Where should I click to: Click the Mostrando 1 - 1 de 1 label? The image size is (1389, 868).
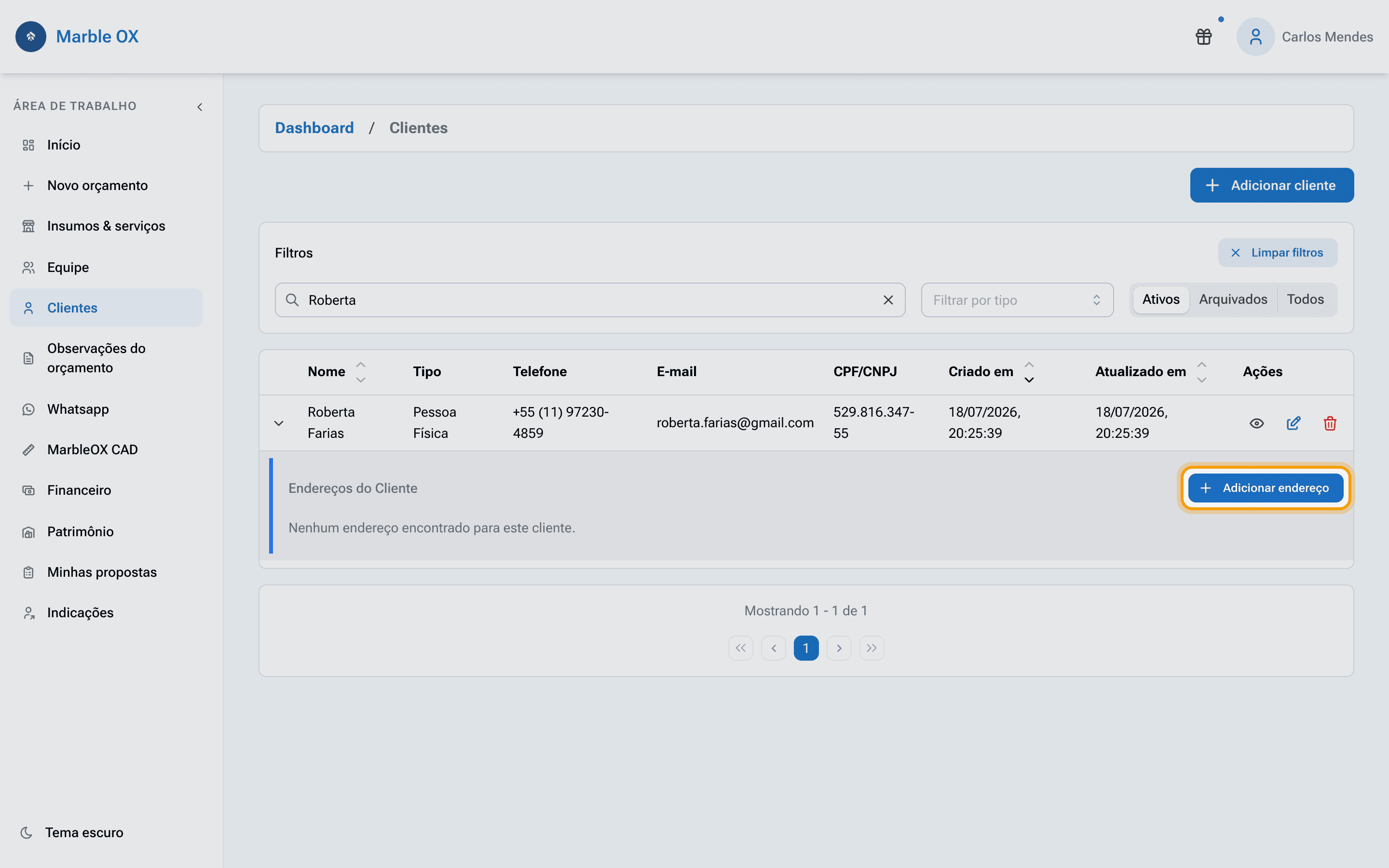[806, 611]
